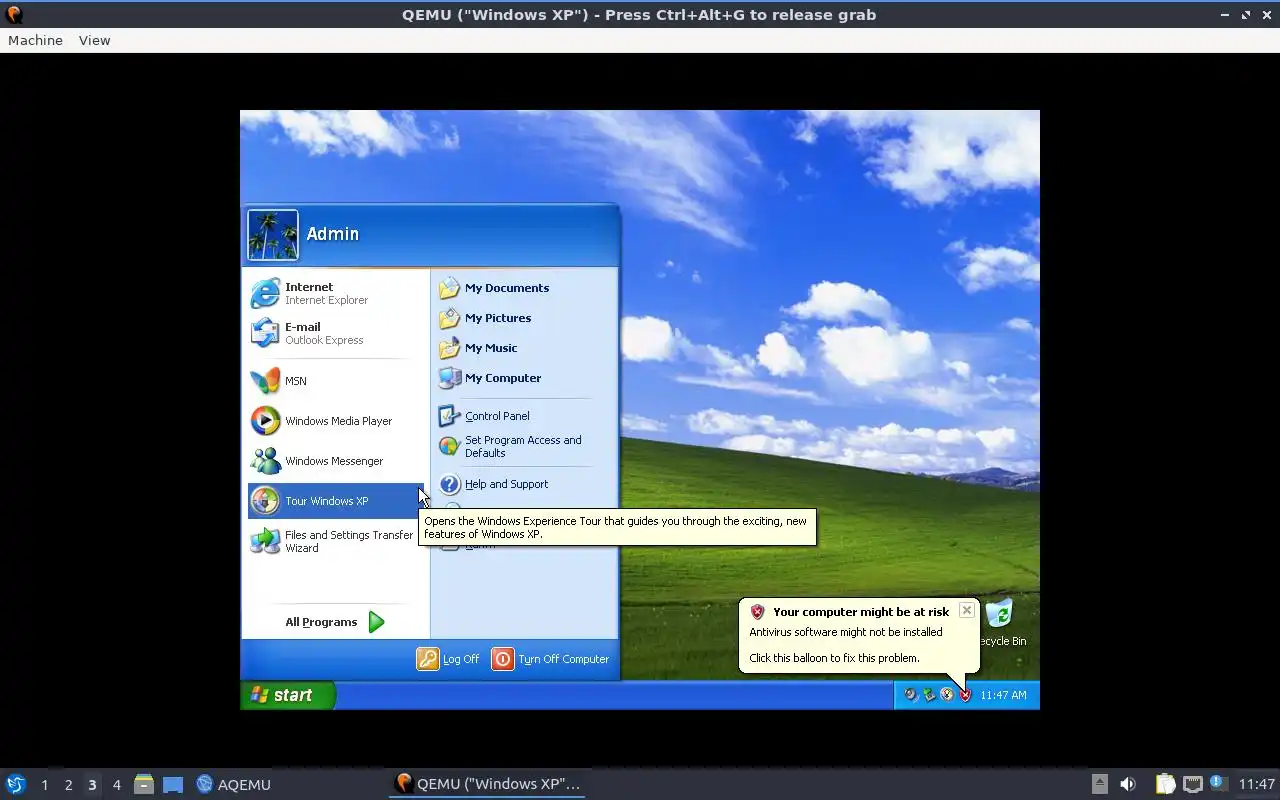Click the Turn Off Computer button

click(x=551, y=659)
